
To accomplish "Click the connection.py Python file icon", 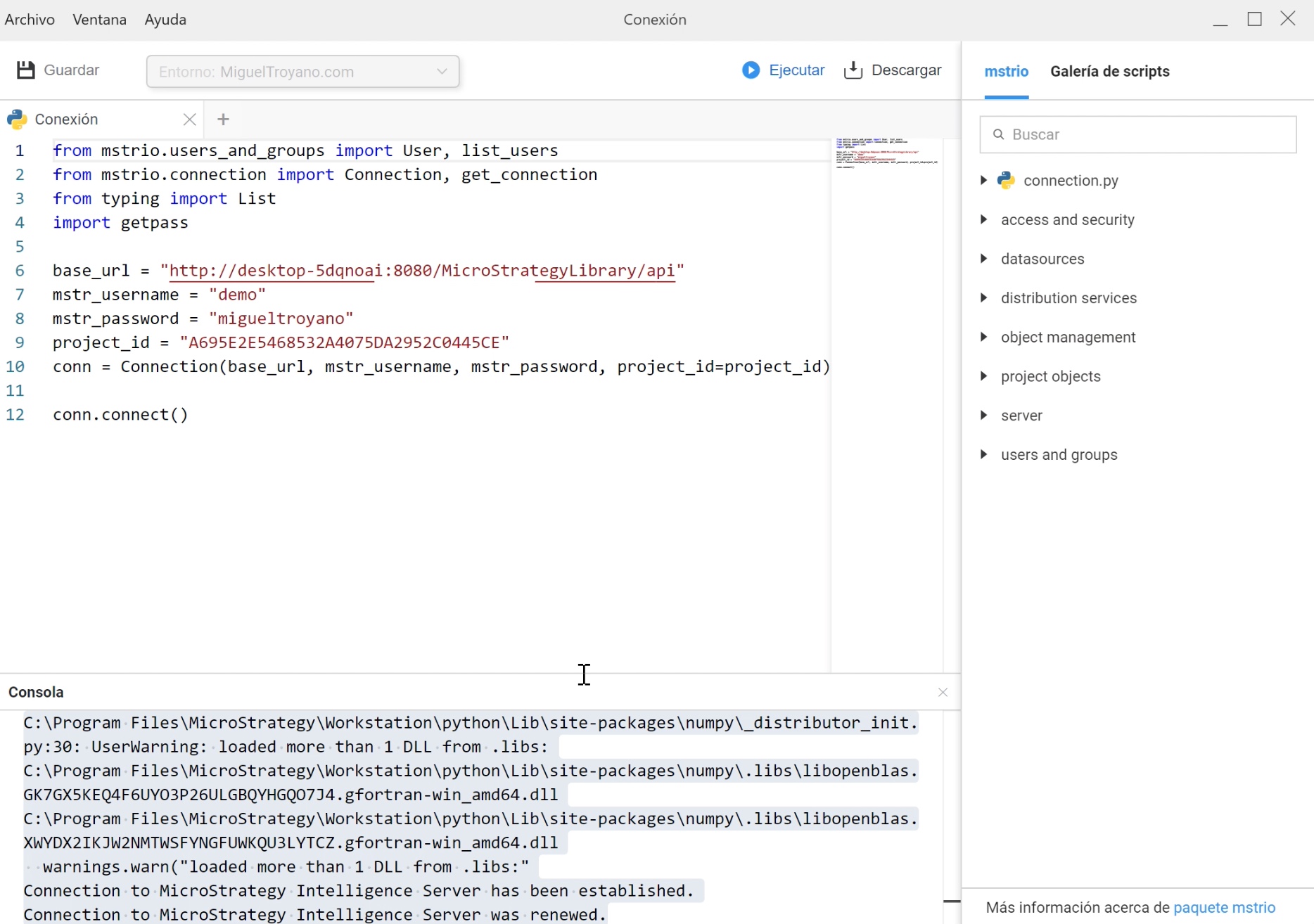I will [1007, 181].
